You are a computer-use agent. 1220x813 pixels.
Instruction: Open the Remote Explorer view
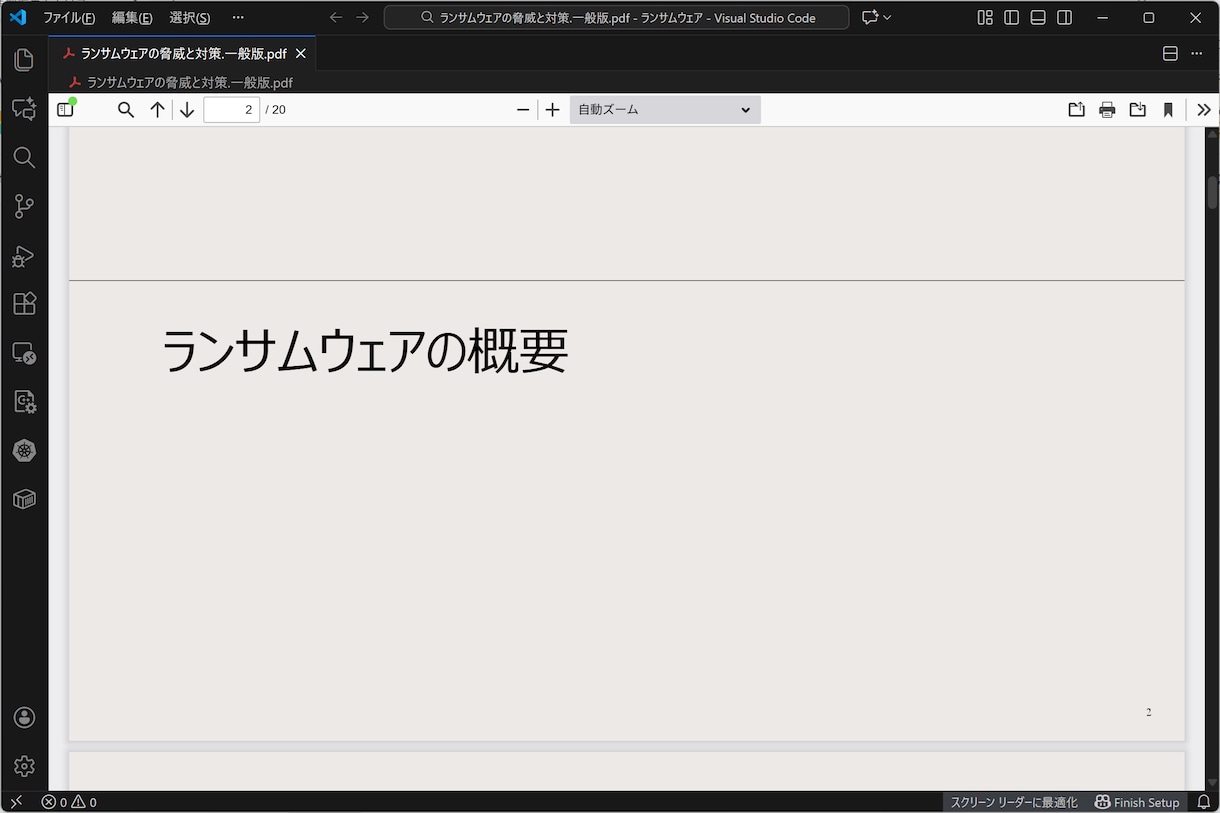[24, 353]
